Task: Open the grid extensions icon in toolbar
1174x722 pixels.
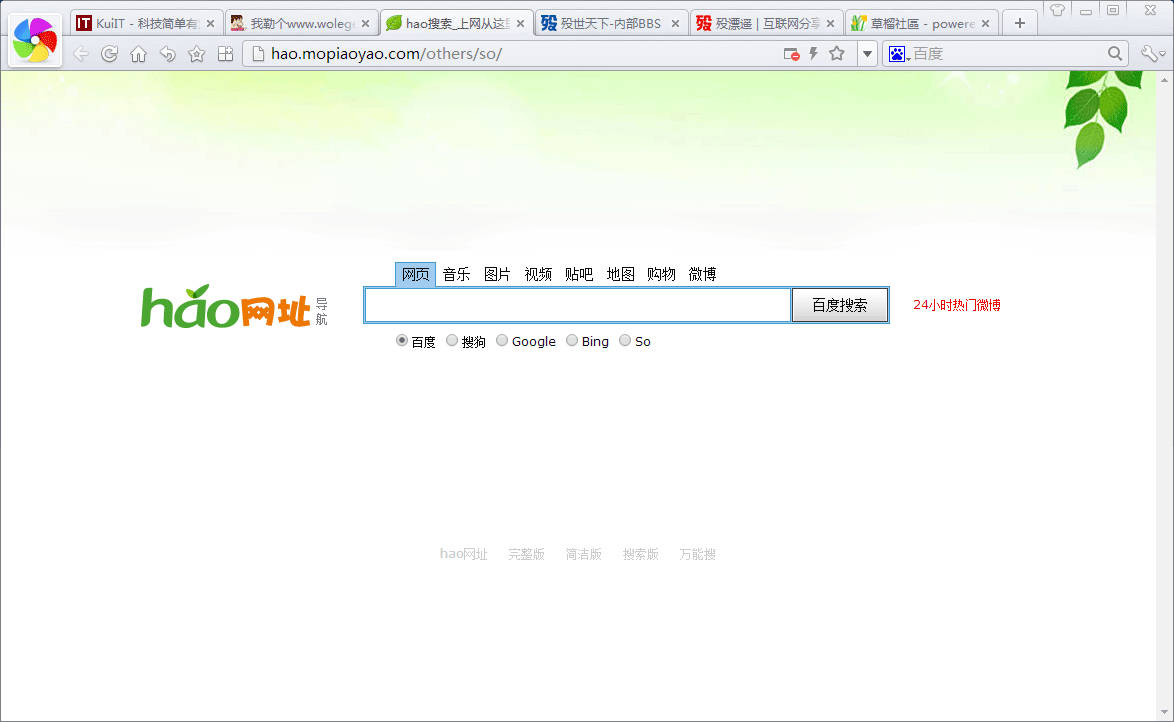Action: click(225, 54)
